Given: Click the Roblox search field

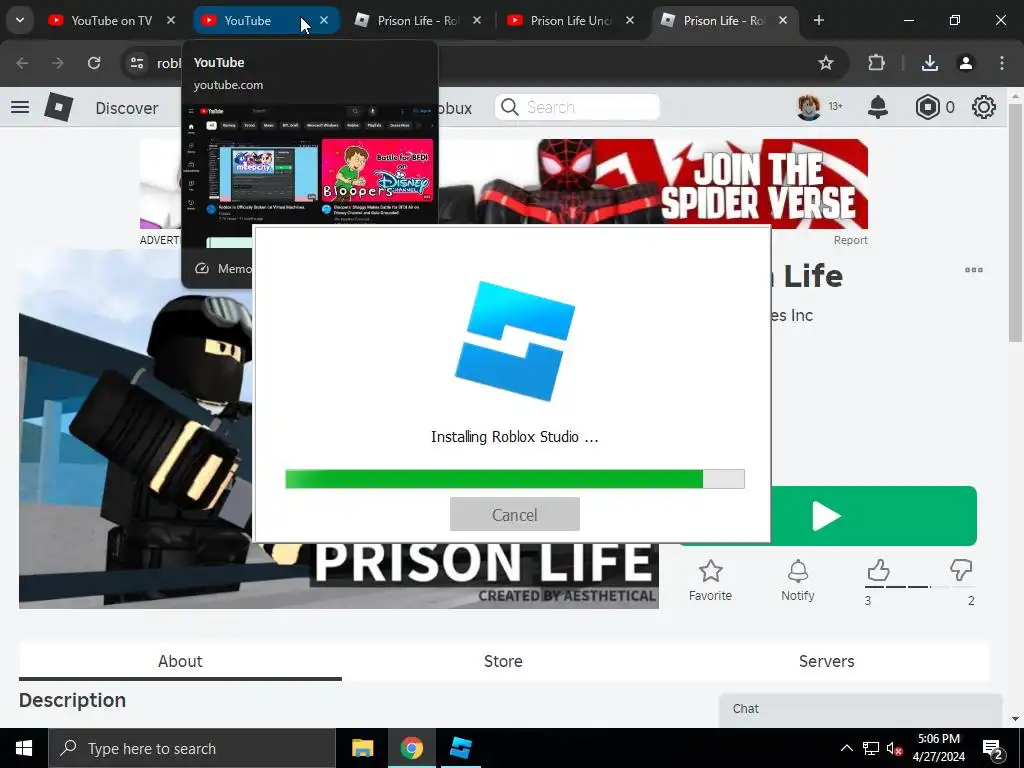Looking at the screenshot, I should [577, 107].
